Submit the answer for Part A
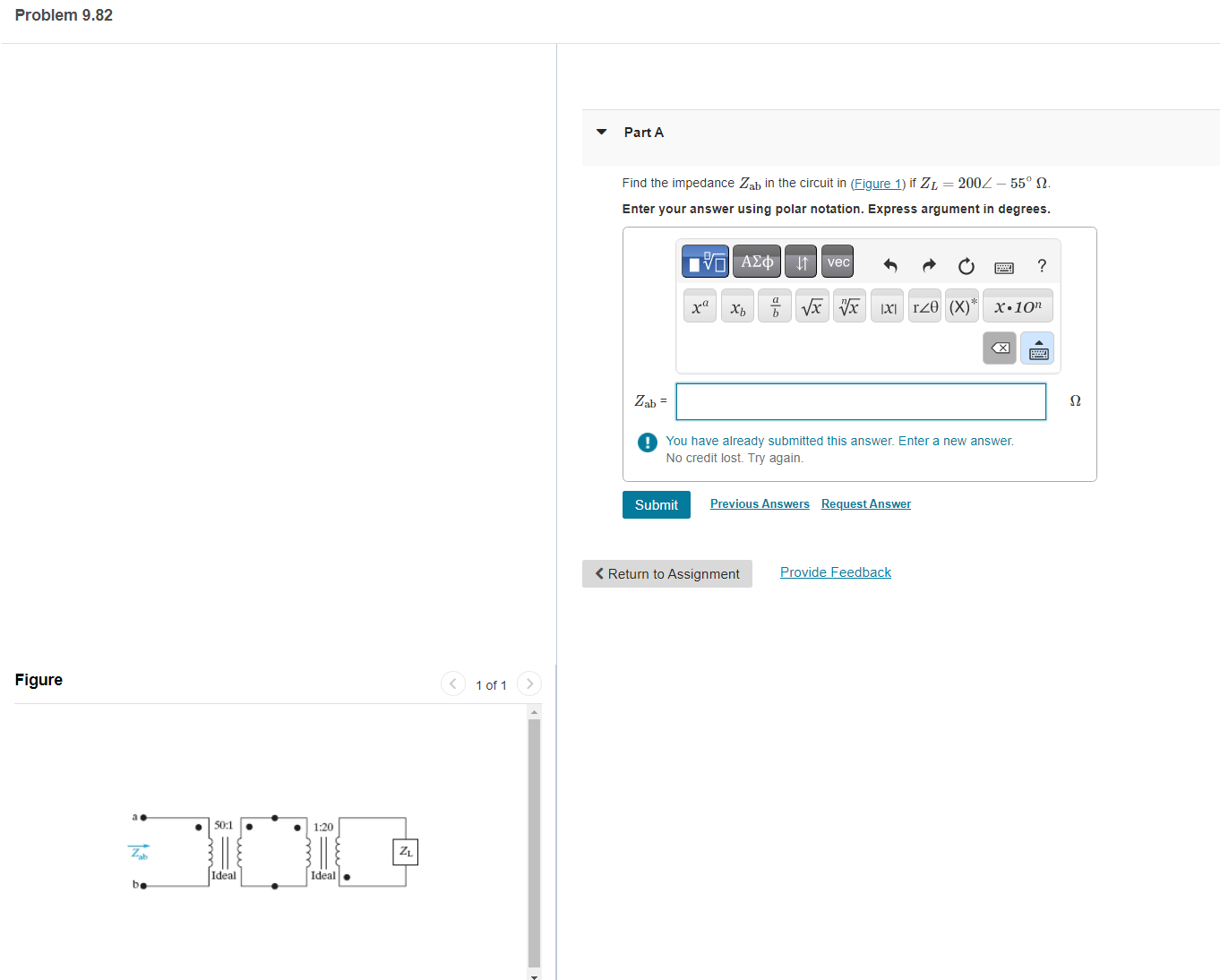 [x=657, y=504]
